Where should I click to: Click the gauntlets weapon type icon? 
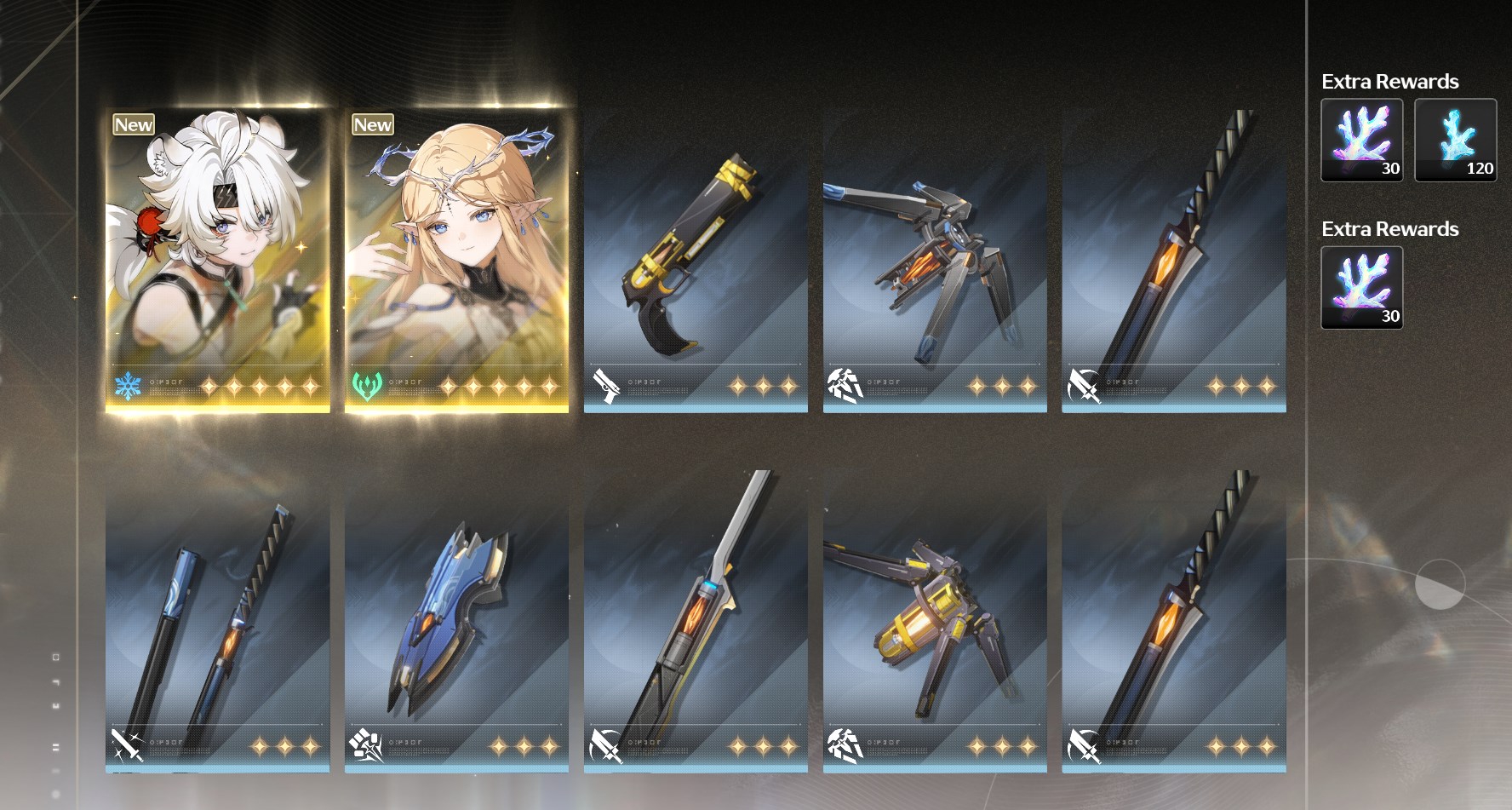(367, 746)
